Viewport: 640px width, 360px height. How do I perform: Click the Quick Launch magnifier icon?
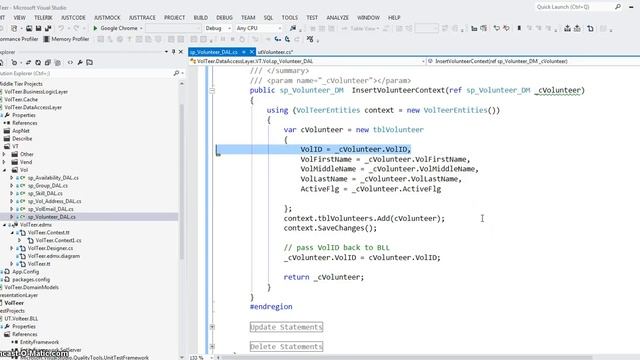point(618,7)
